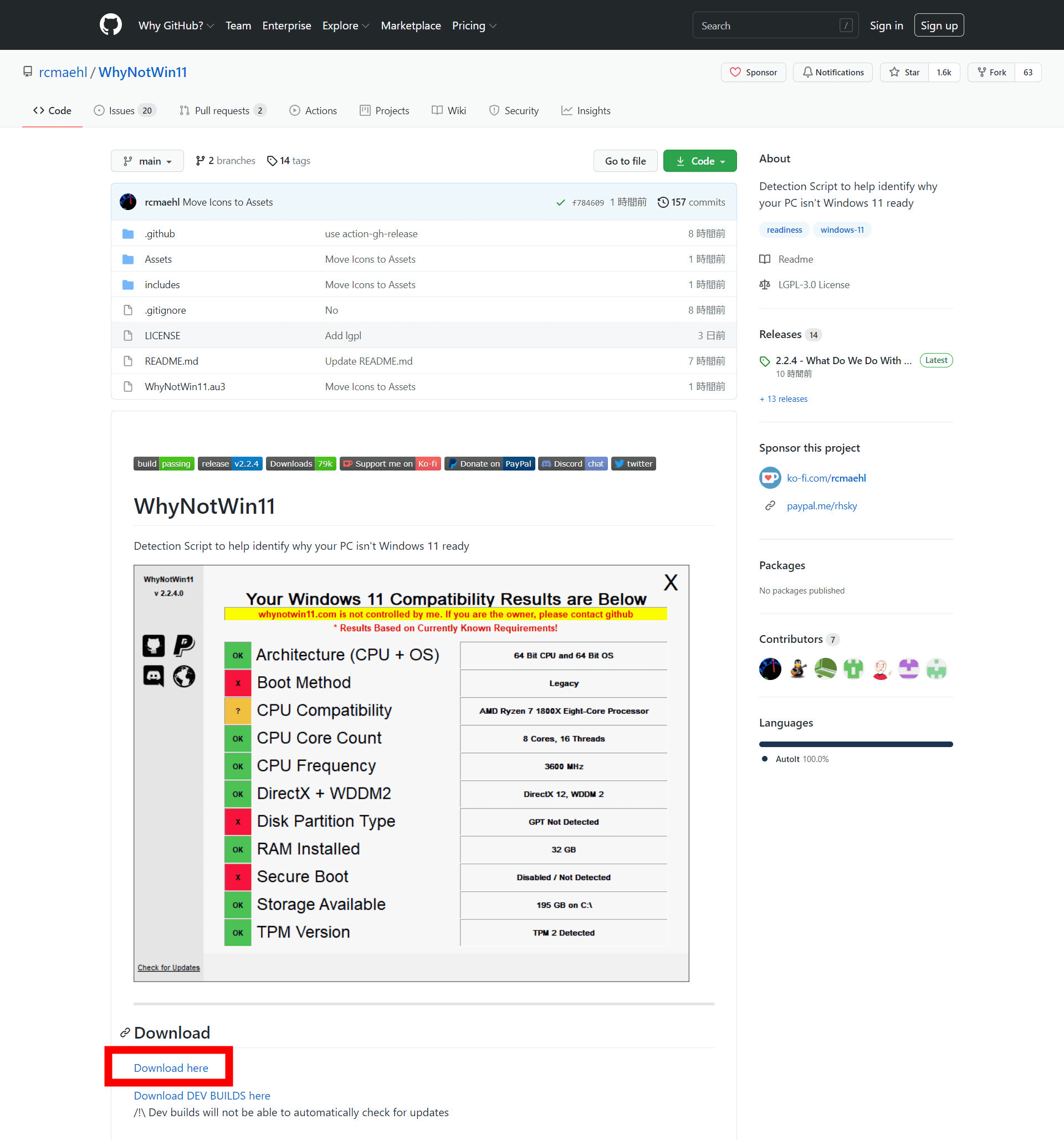Expand the green Code dropdown
1064x1140 pixels.
(700, 161)
